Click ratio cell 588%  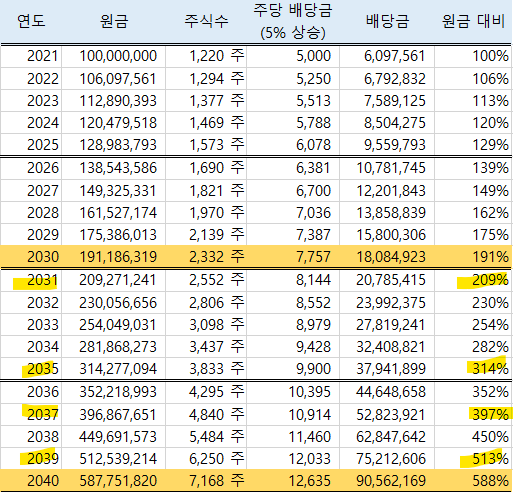click(491, 481)
